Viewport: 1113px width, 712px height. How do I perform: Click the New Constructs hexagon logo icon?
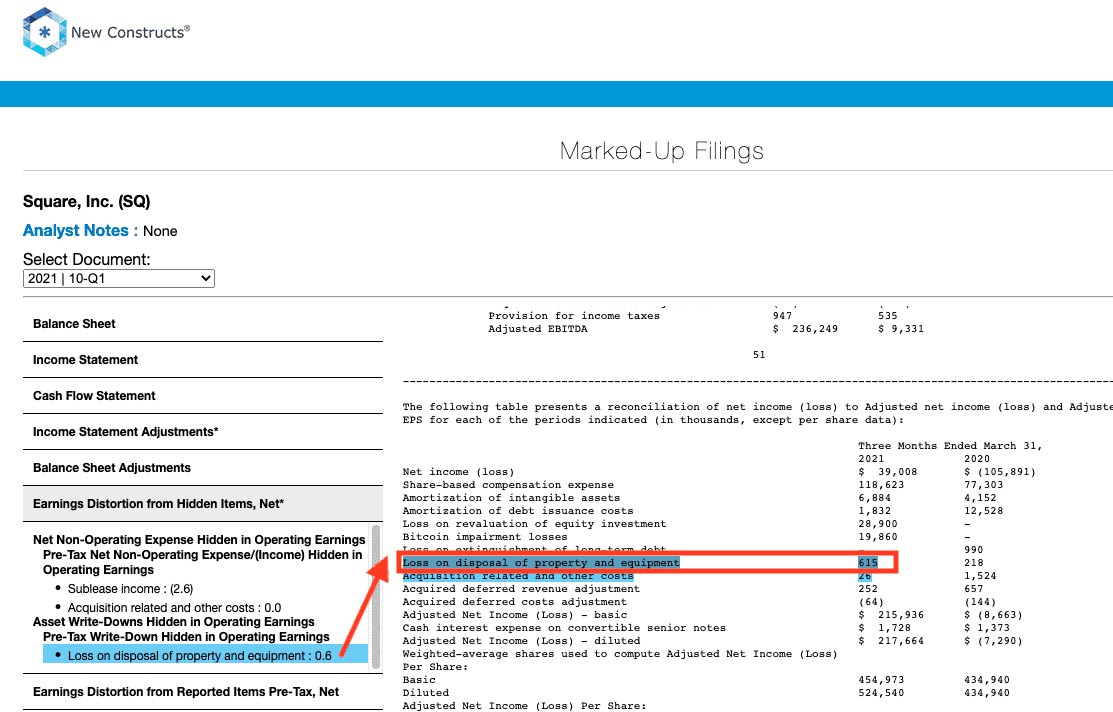(x=45, y=32)
